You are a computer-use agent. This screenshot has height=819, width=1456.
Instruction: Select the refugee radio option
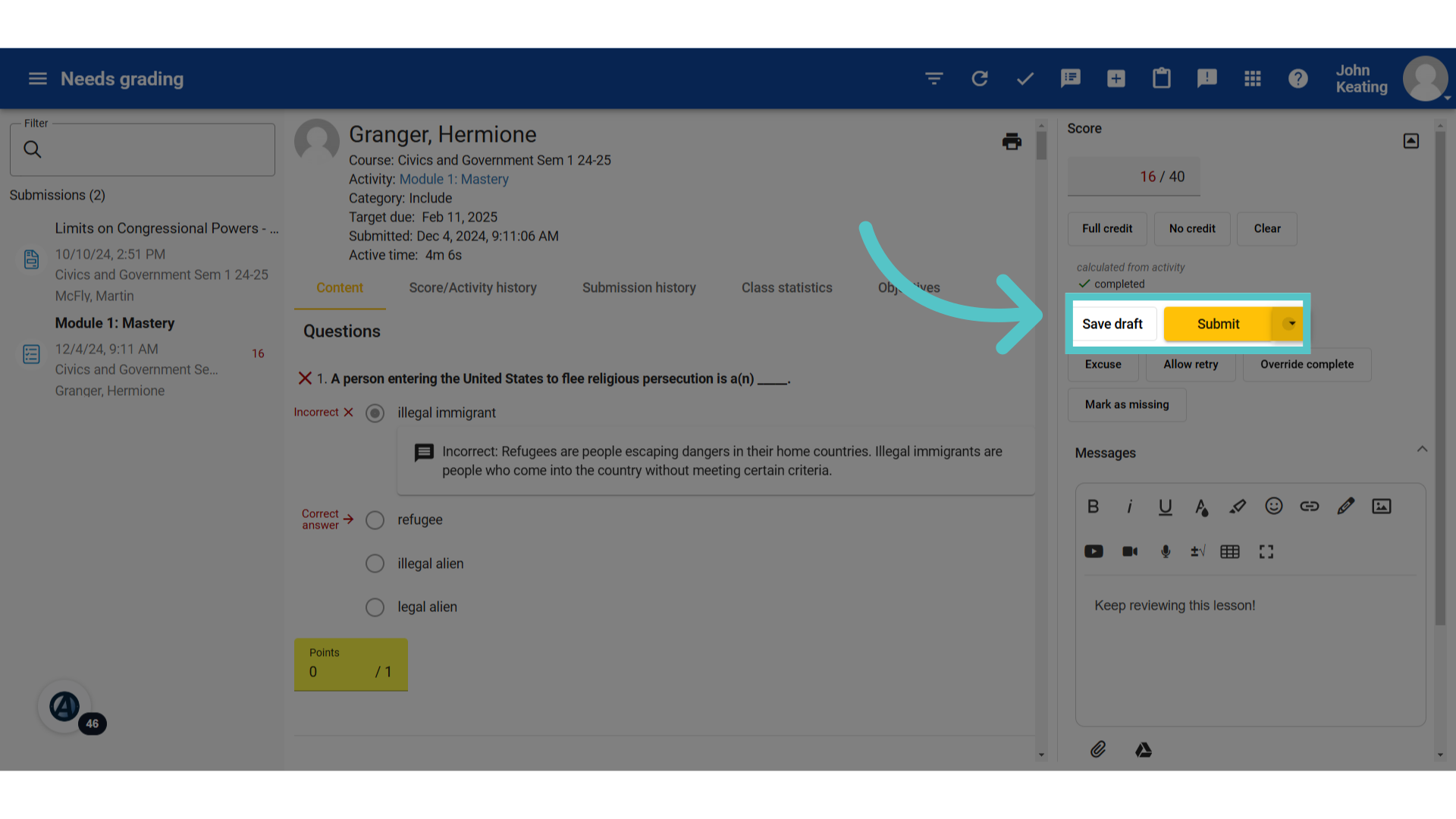pos(375,520)
